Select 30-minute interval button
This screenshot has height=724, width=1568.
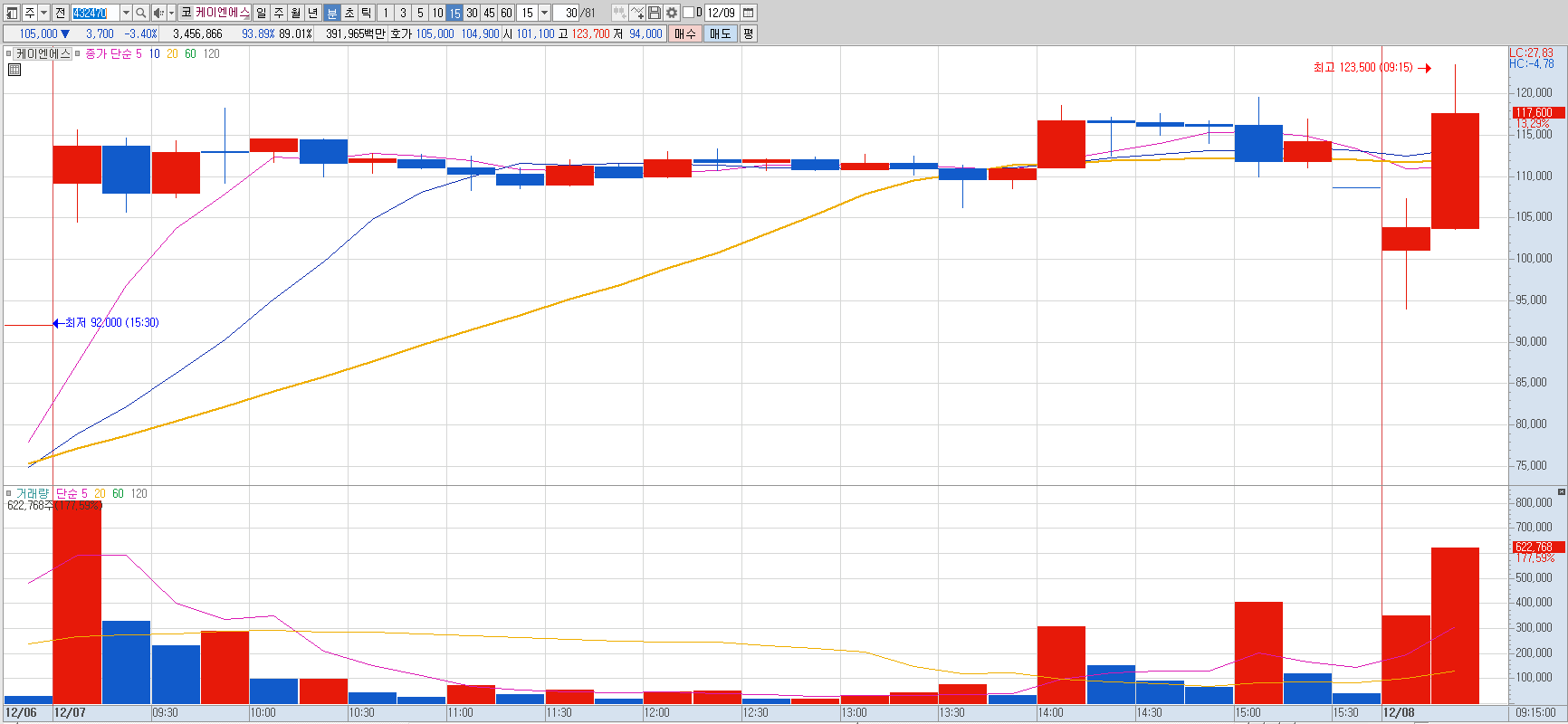472,13
